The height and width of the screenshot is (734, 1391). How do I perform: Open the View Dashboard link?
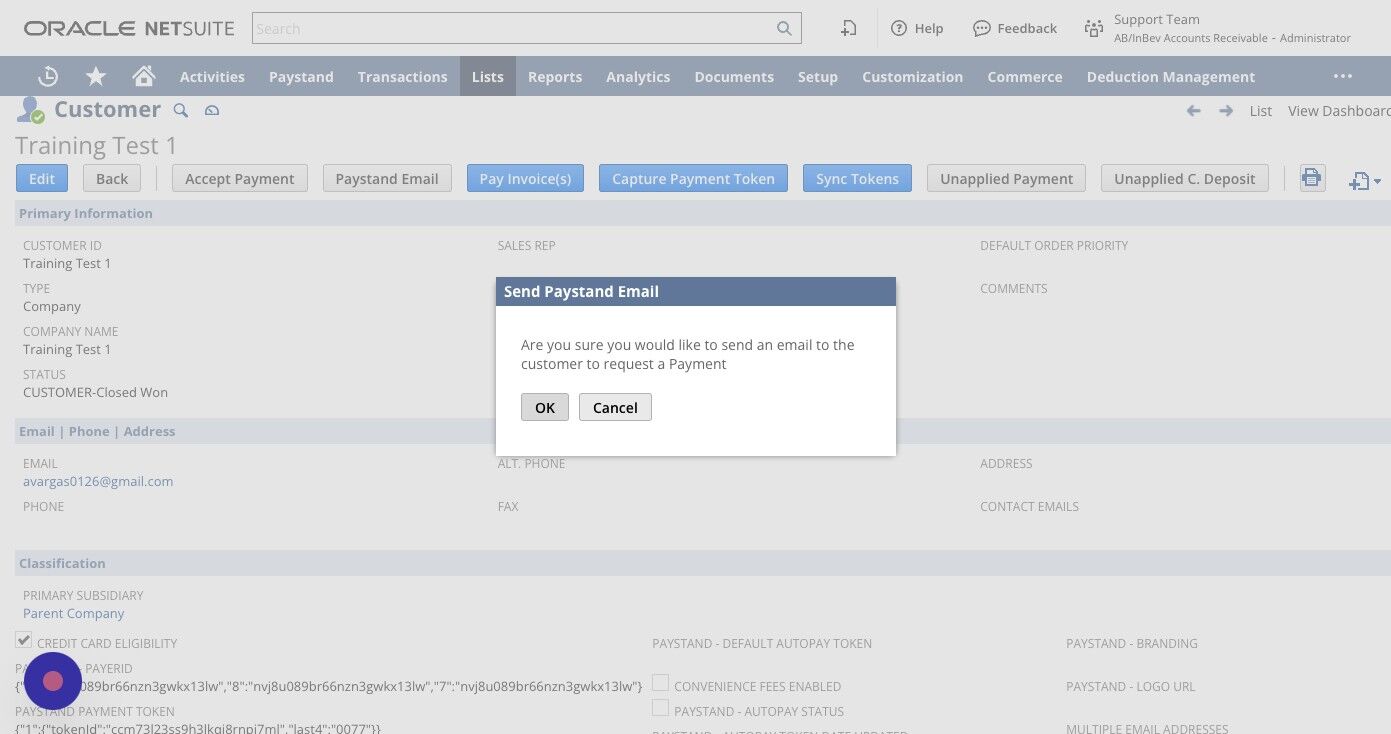(x=1339, y=111)
